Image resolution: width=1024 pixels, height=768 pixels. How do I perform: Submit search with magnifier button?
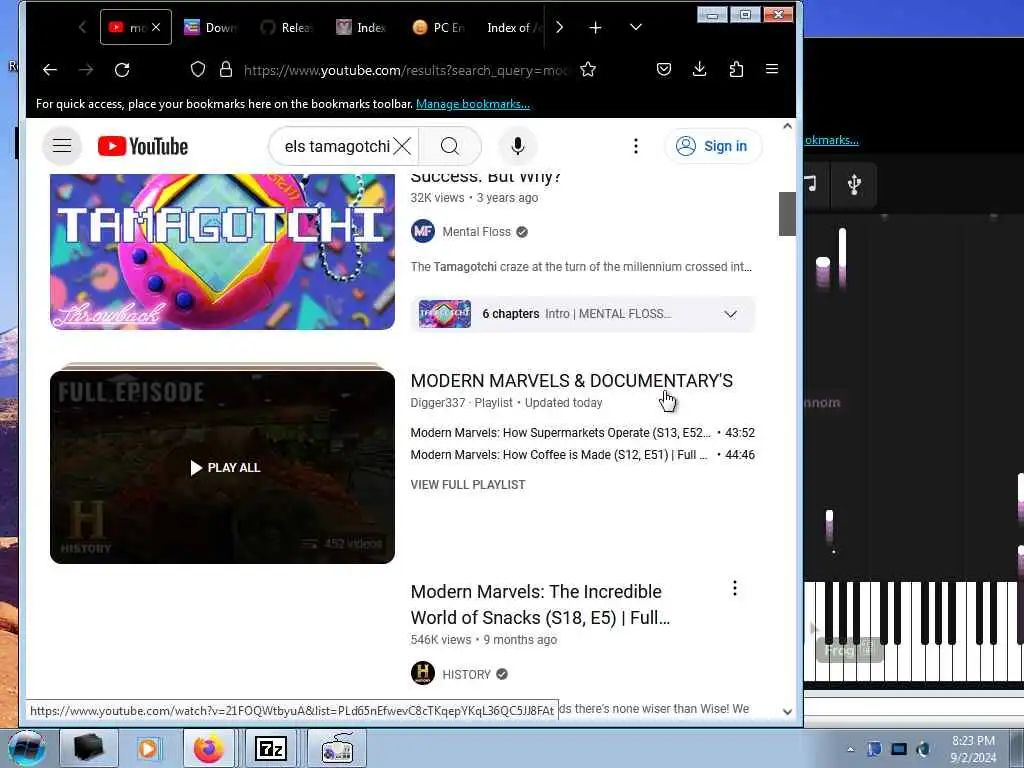point(450,146)
